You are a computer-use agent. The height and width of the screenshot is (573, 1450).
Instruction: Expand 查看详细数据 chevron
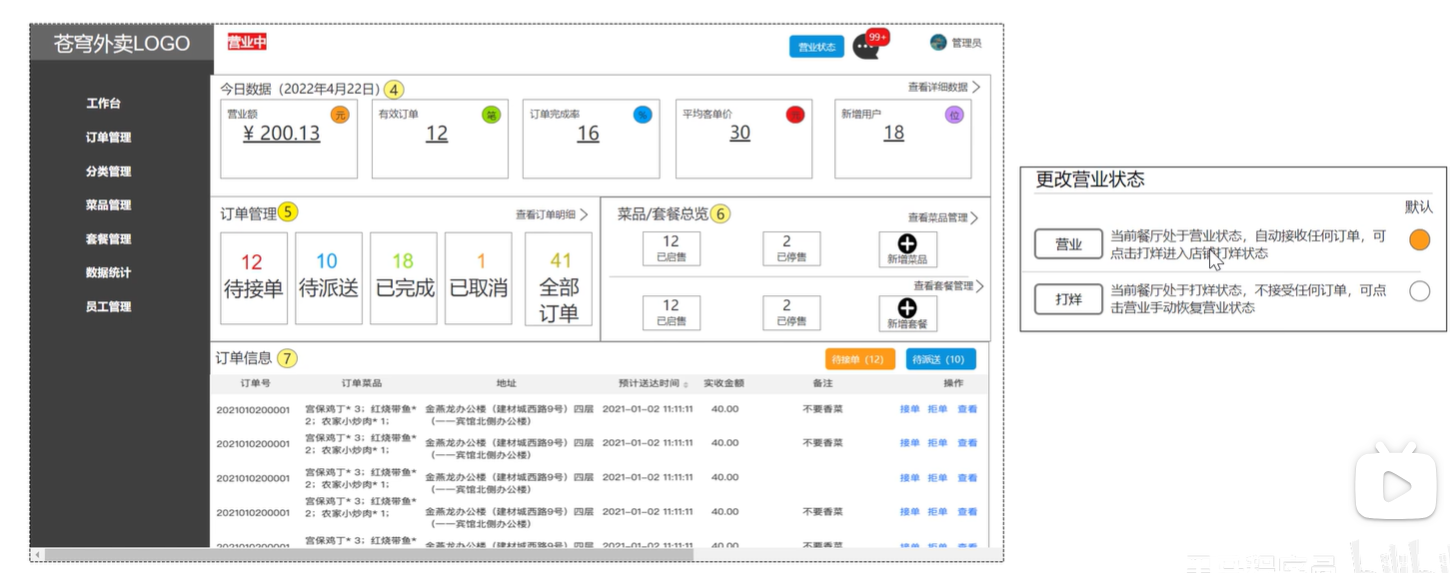976,87
